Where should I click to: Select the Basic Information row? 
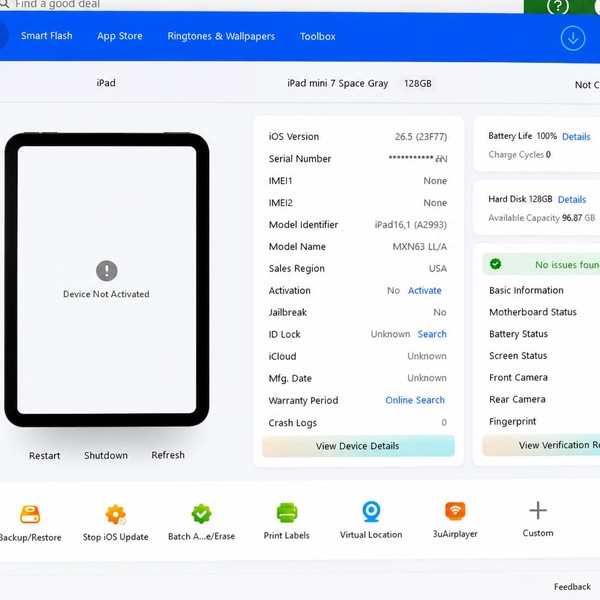point(526,290)
